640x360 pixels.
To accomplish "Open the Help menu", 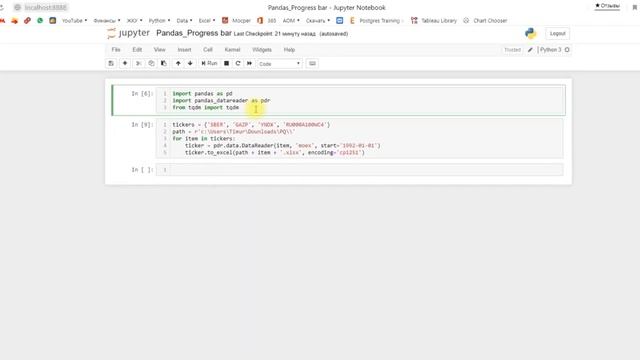I will (289, 50).
